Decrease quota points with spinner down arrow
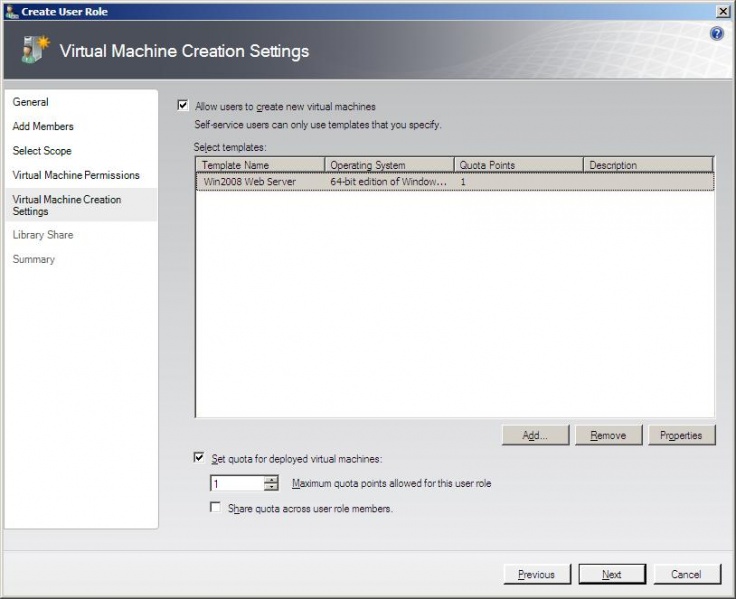The width and height of the screenshot is (736, 599). (x=271, y=488)
